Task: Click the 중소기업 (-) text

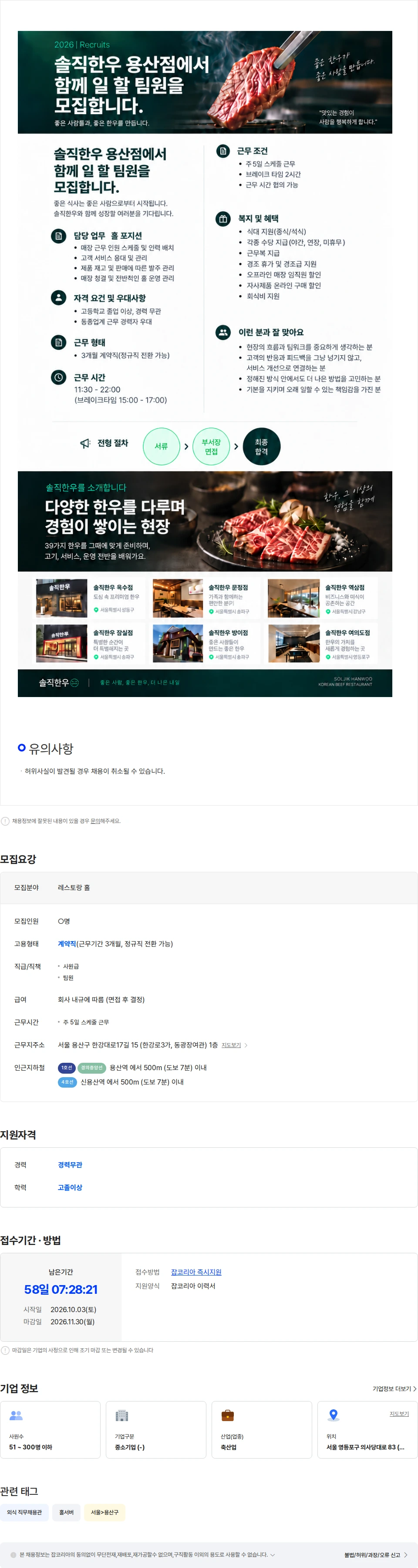Action: [x=129, y=1447]
